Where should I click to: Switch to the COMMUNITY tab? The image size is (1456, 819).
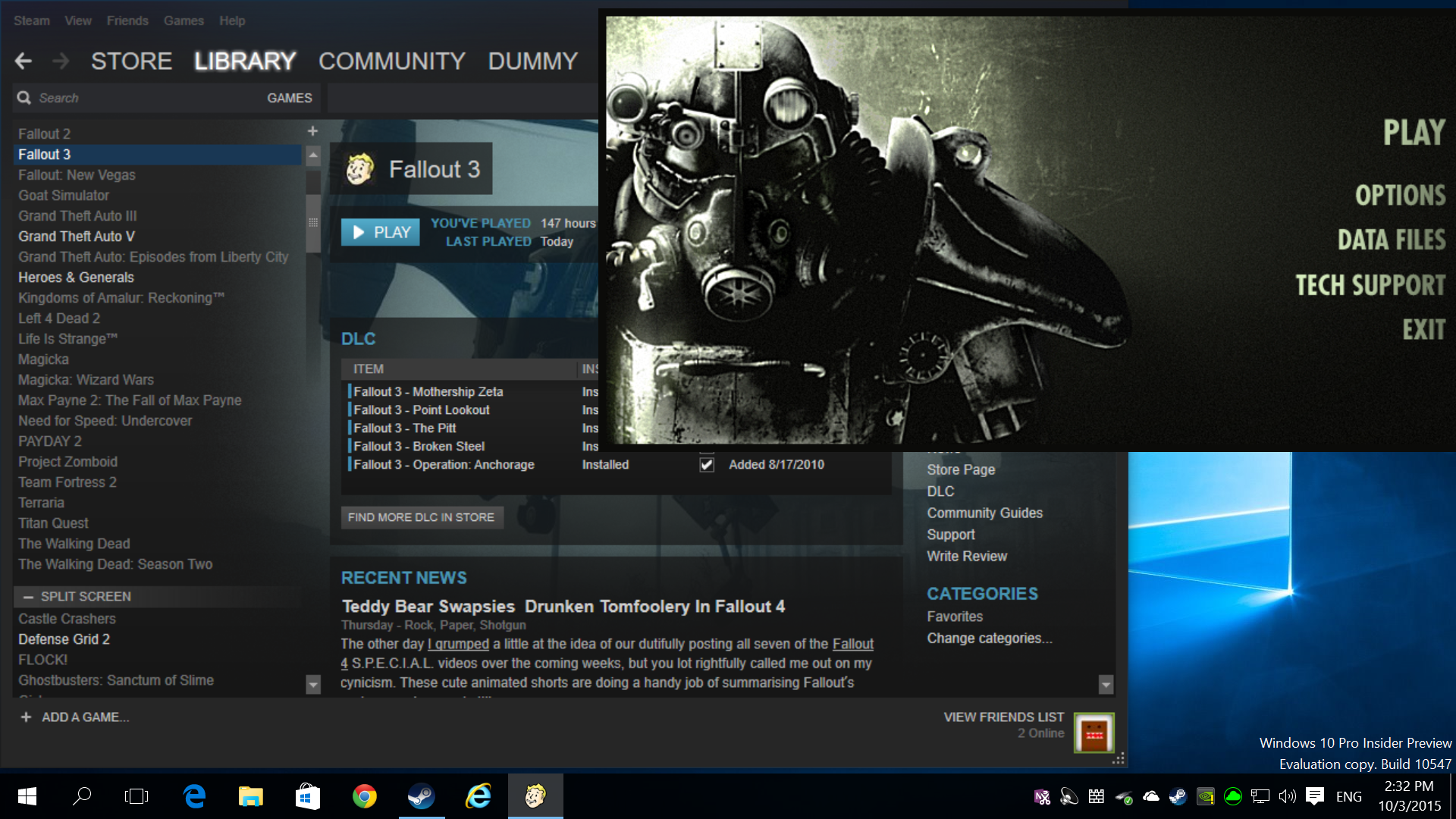pos(391,61)
